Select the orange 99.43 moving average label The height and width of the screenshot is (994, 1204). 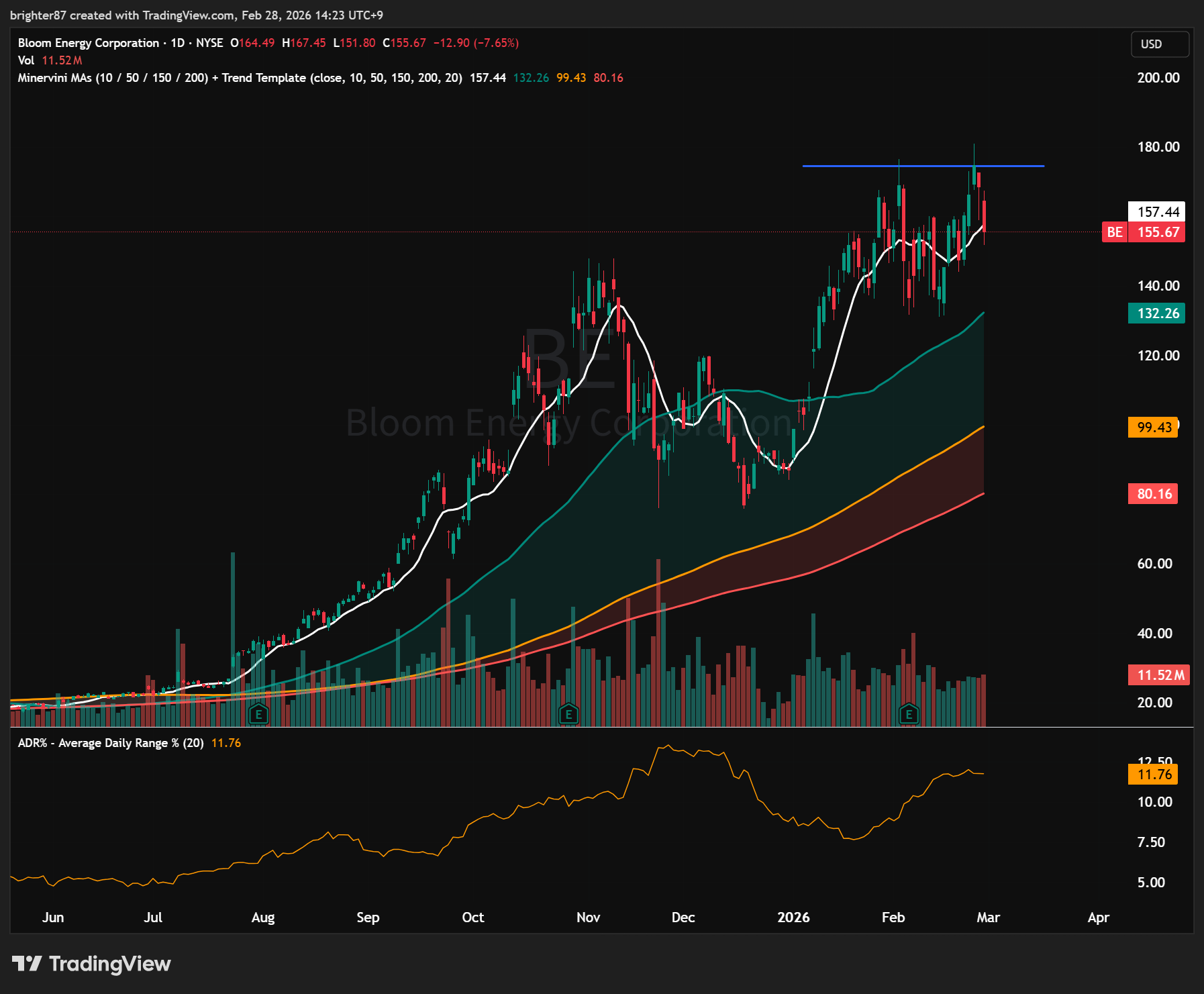1153,428
